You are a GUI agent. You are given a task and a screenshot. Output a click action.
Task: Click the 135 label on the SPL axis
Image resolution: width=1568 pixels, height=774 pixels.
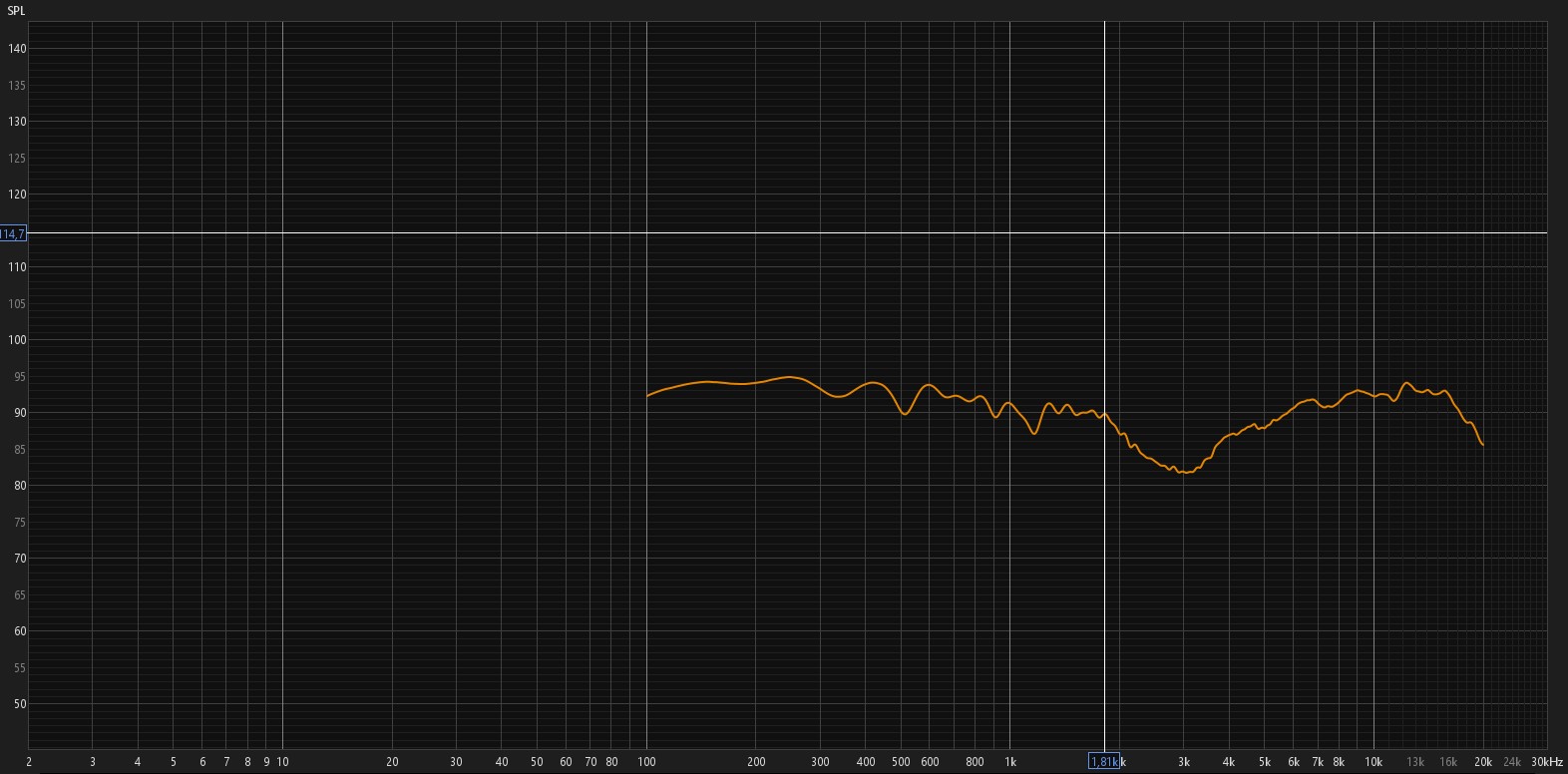pos(18,86)
